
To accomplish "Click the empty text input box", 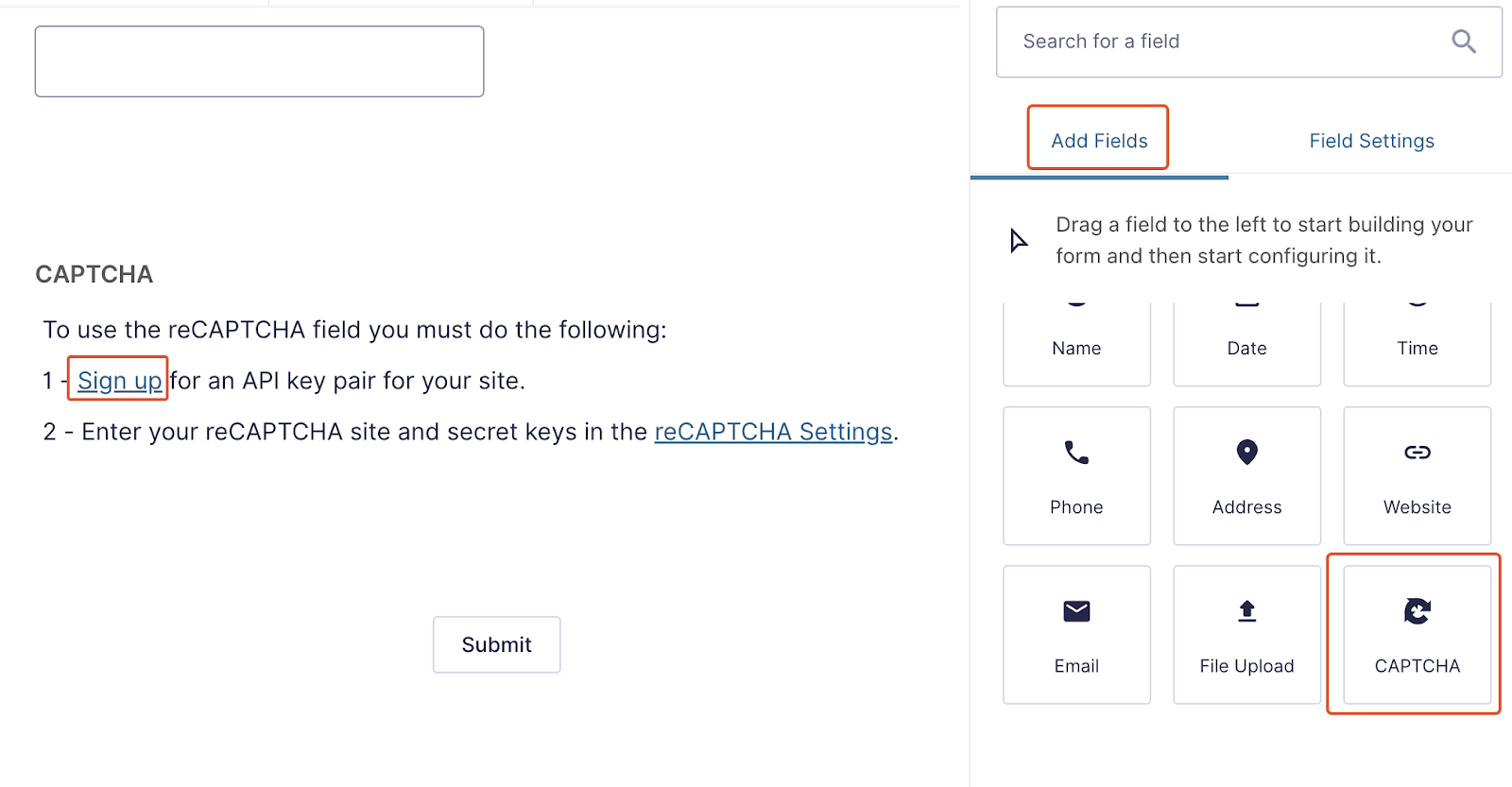I will (x=259, y=61).
